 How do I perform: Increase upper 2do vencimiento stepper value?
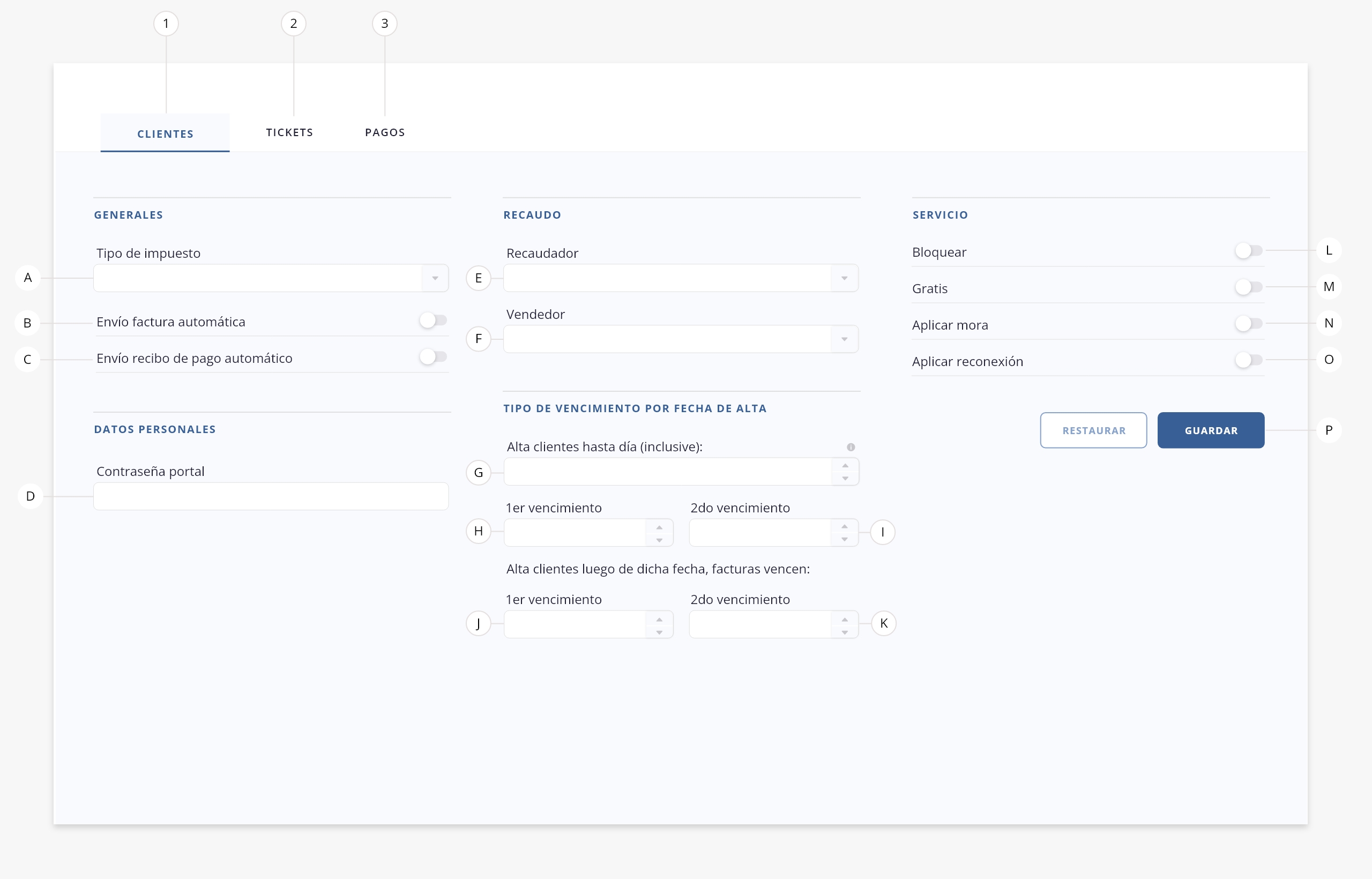[x=844, y=526]
